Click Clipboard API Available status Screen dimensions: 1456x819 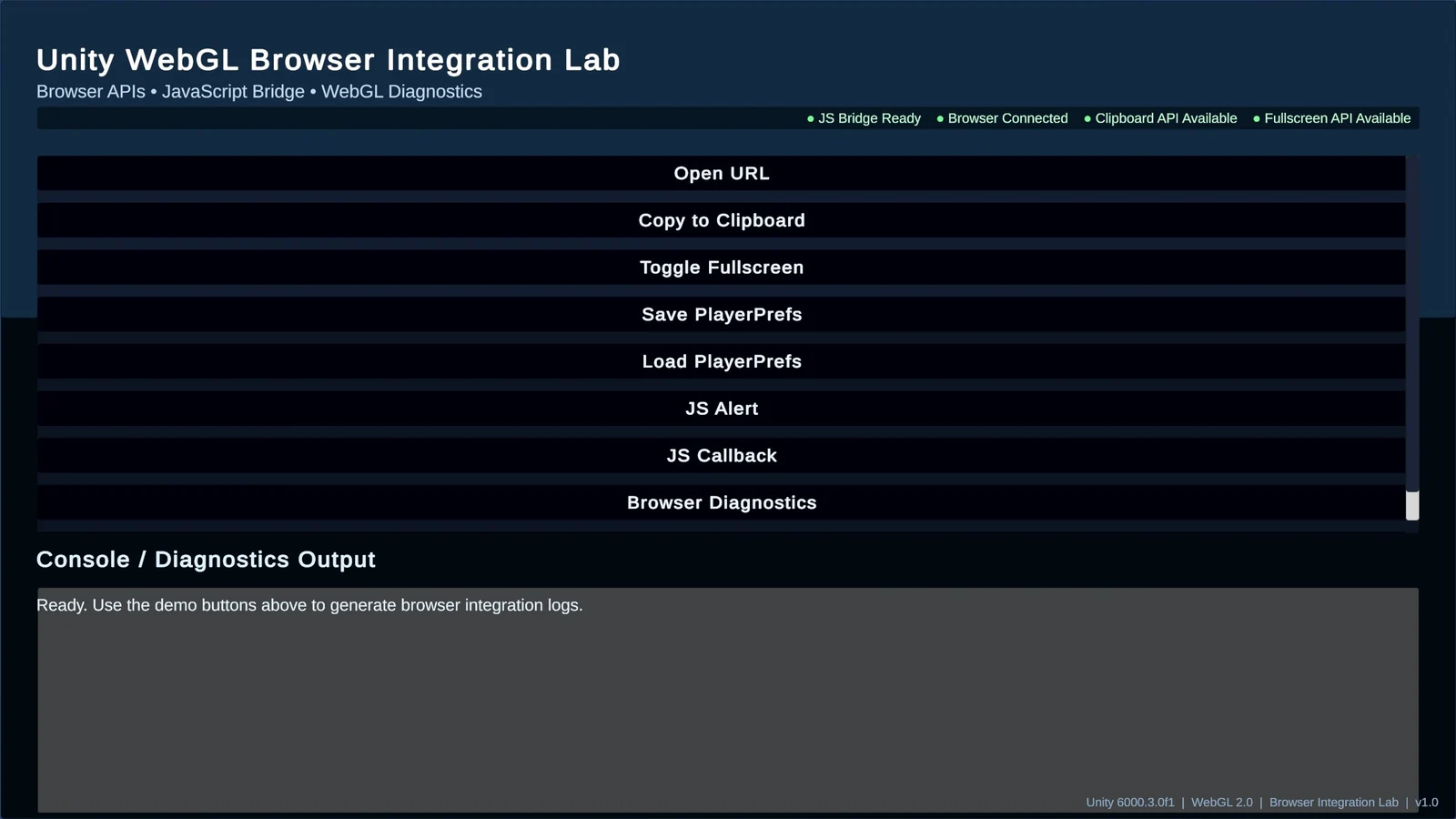1160,118
